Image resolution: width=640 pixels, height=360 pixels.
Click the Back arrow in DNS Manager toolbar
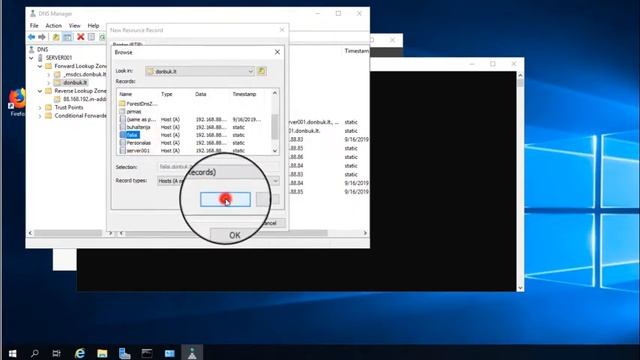[x=31, y=37]
